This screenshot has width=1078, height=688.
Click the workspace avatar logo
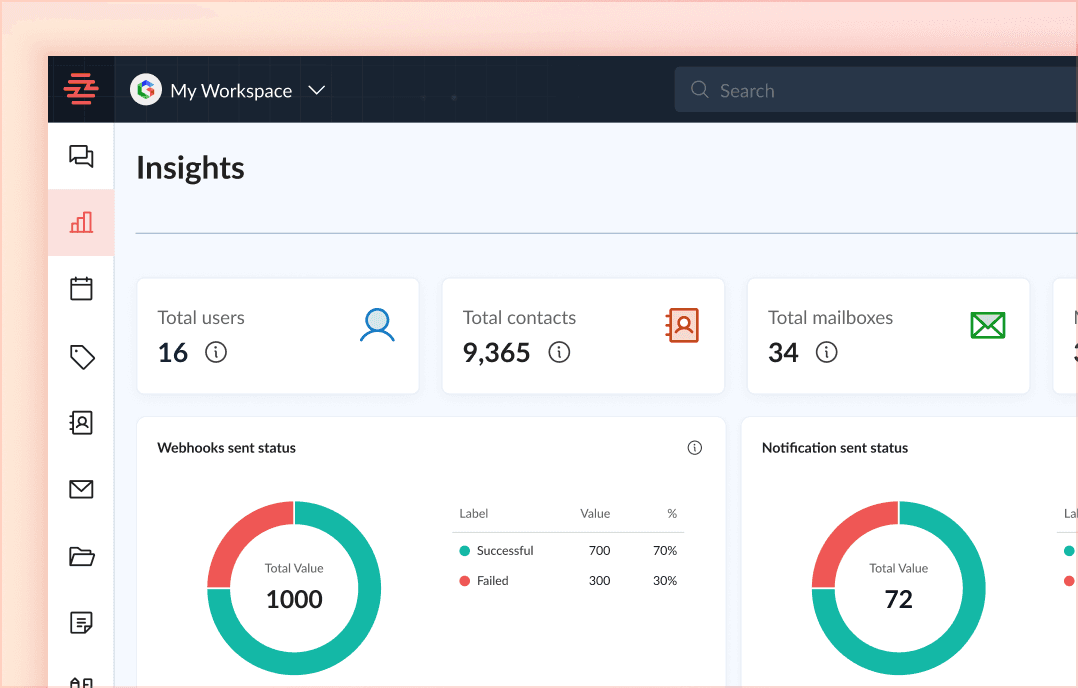146,89
